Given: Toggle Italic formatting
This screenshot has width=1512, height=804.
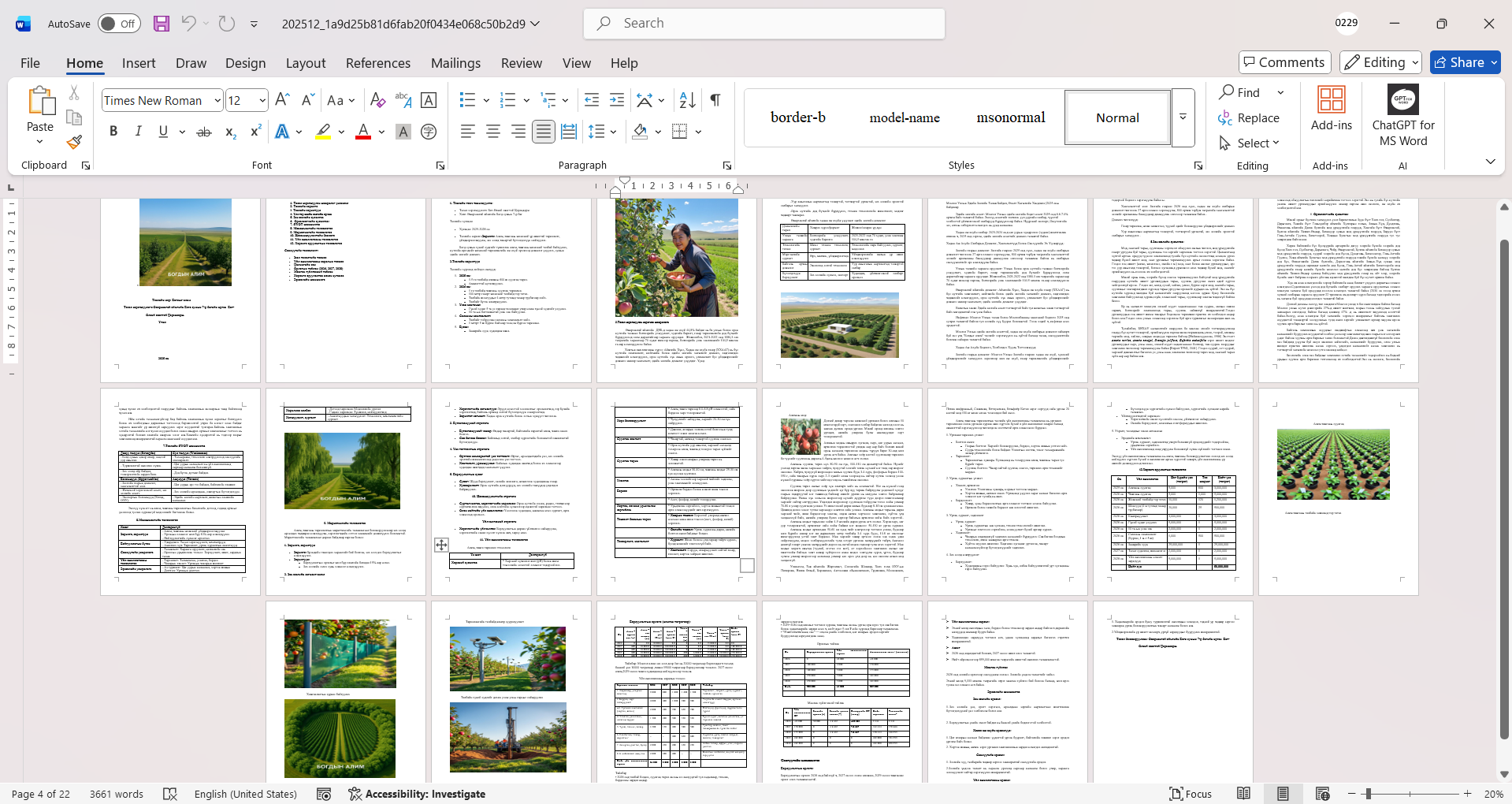Looking at the screenshot, I should coord(139,132).
